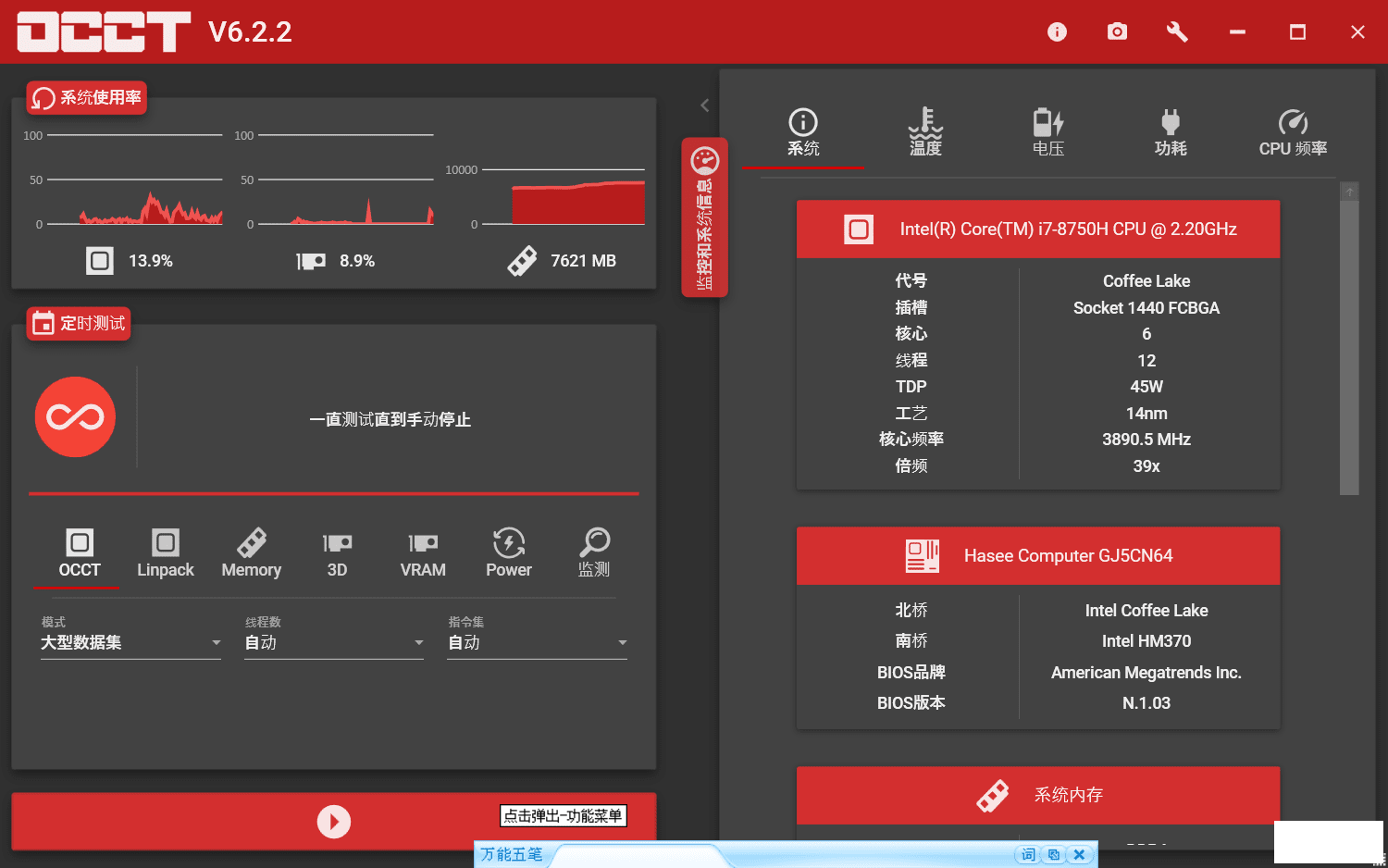Click the 14nm process value
Viewport: 1388px width, 868px height.
click(x=1146, y=413)
